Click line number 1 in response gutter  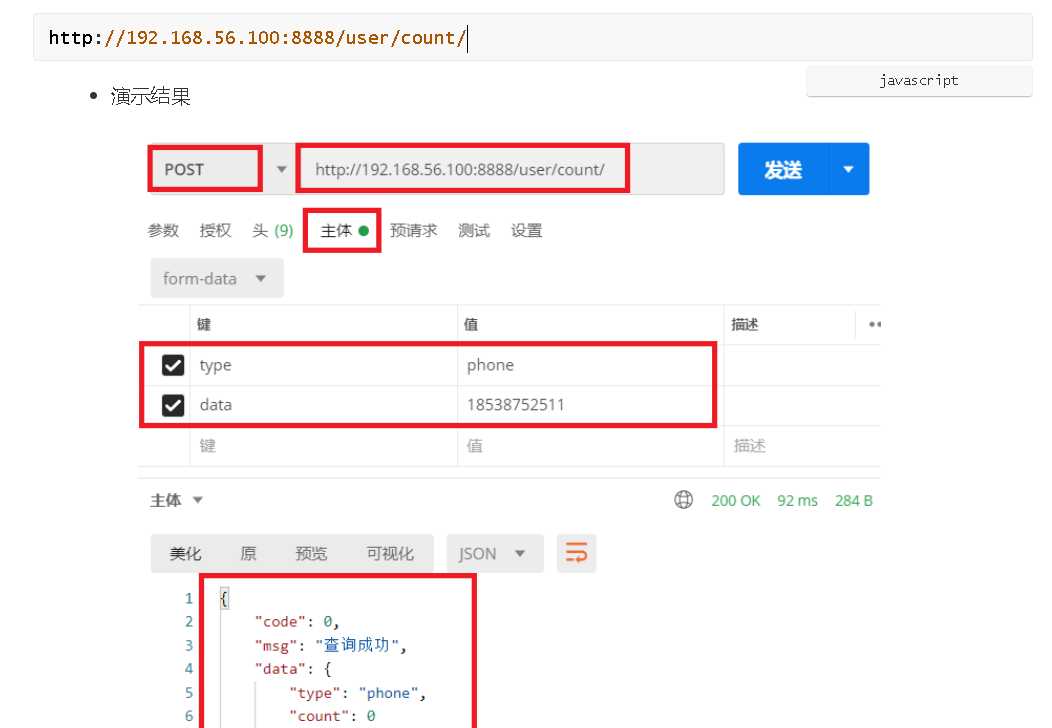[189, 599]
